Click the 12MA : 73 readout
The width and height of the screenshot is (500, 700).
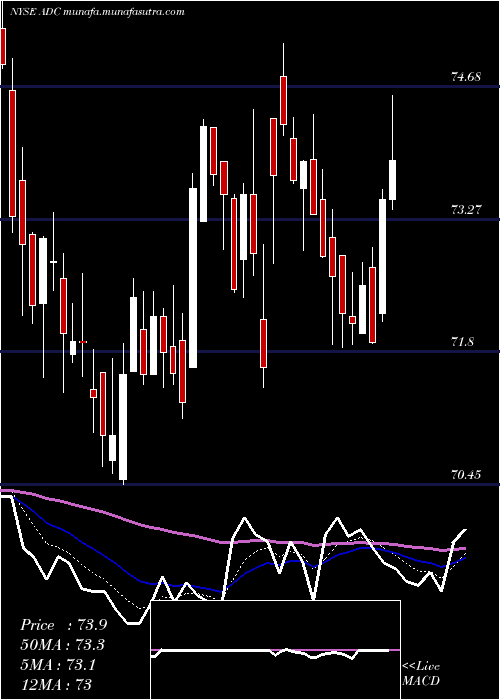pyautogui.click(x=56, y=684)
